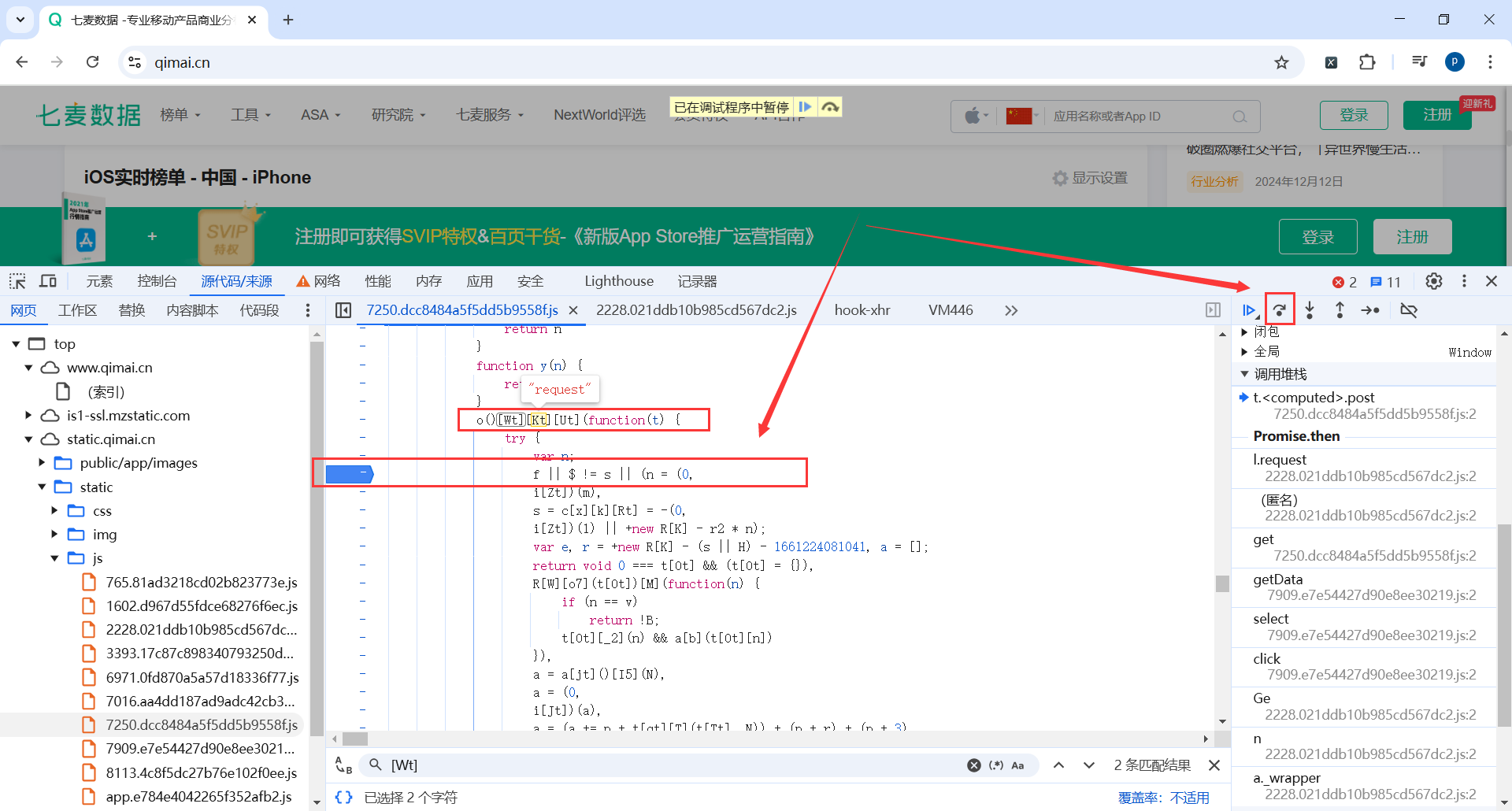Click the search magnifier in app search box

point(1240,117)
